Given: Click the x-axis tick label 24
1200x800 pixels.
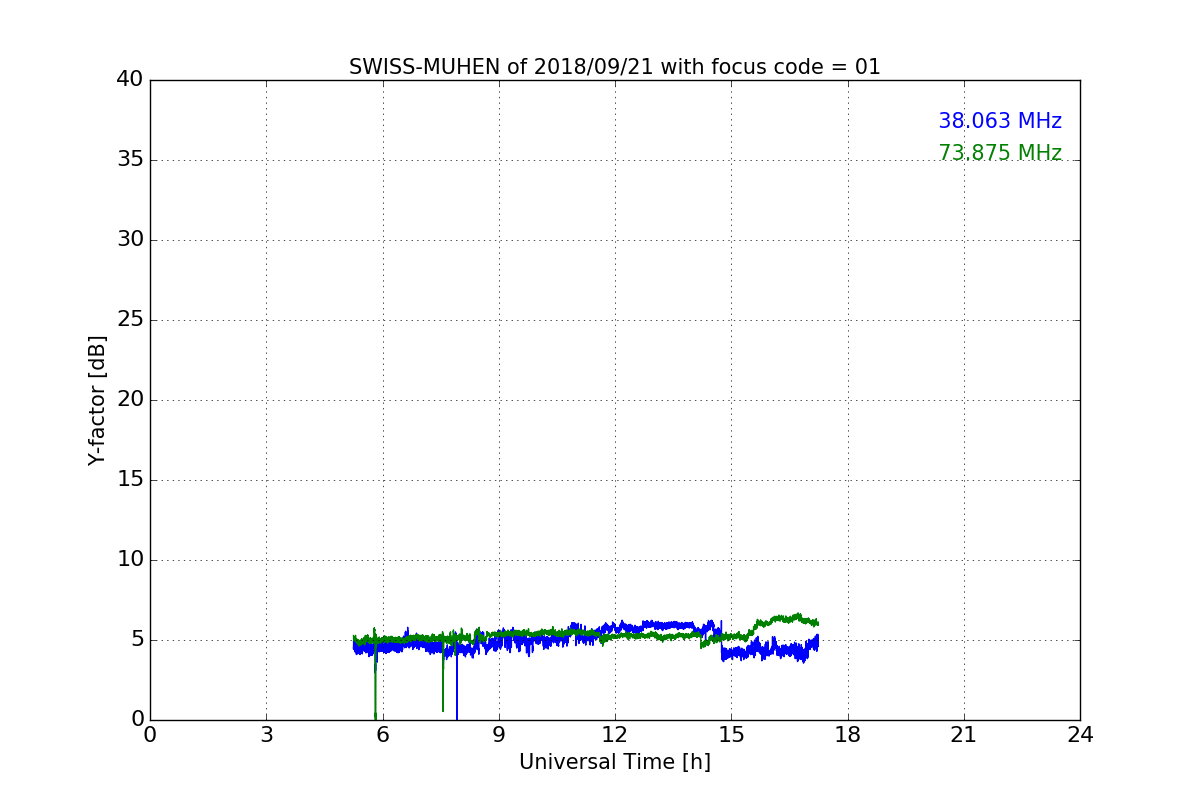Looking at the screenshot, I should click(x=1080, y=735).
